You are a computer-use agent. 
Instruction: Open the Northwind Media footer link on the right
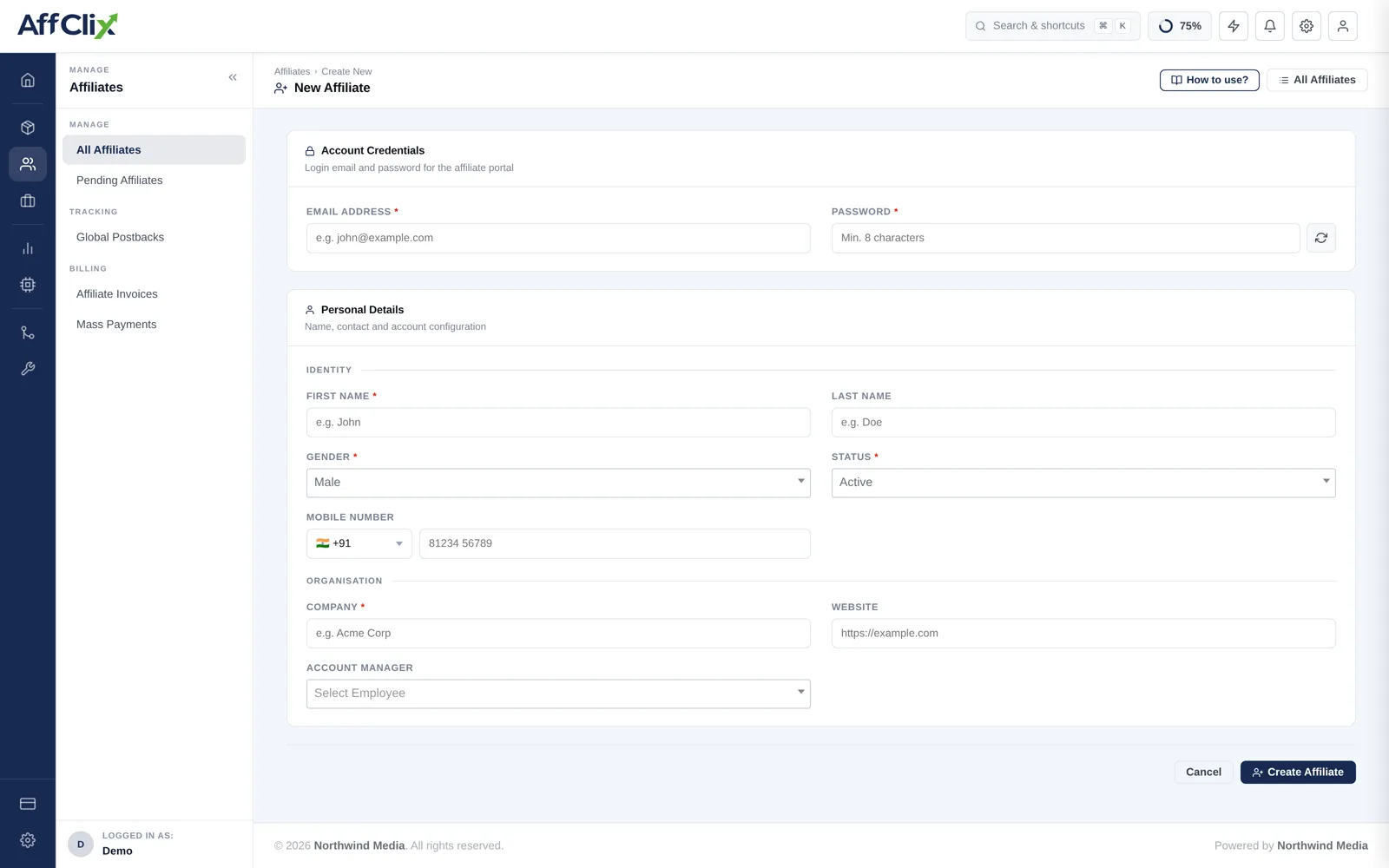point(1322,845)
